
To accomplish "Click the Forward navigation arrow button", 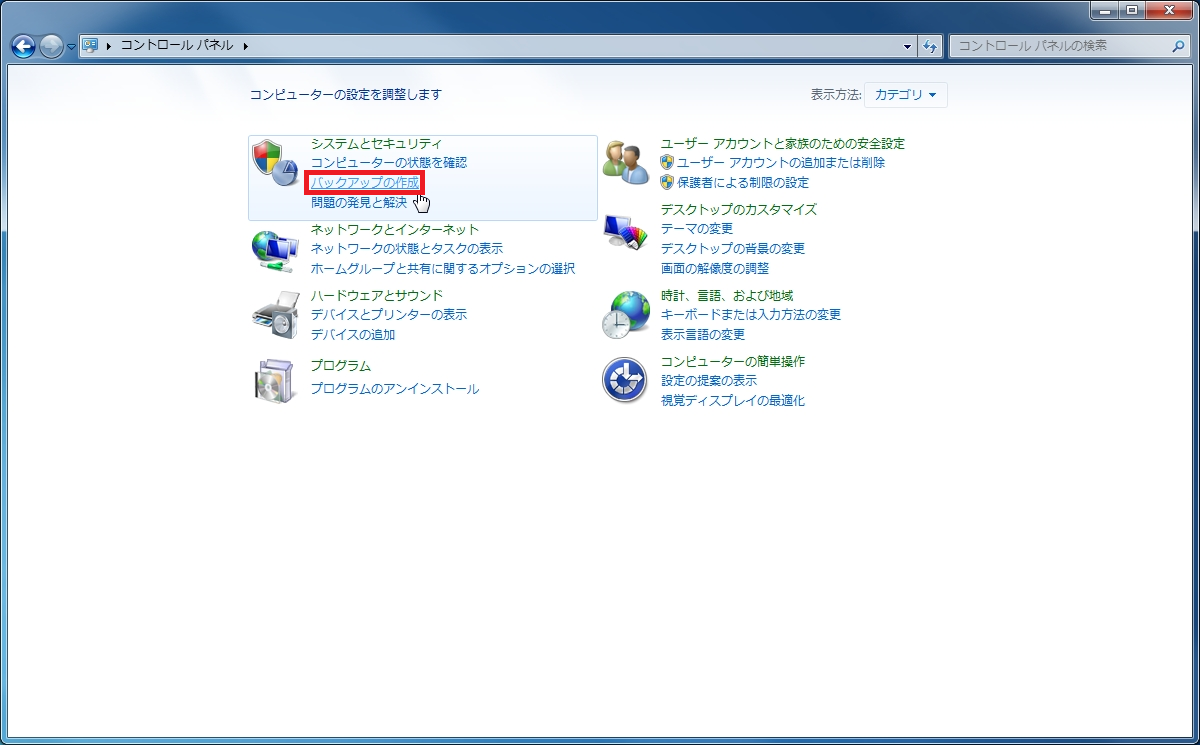I will tap(51, 46).
